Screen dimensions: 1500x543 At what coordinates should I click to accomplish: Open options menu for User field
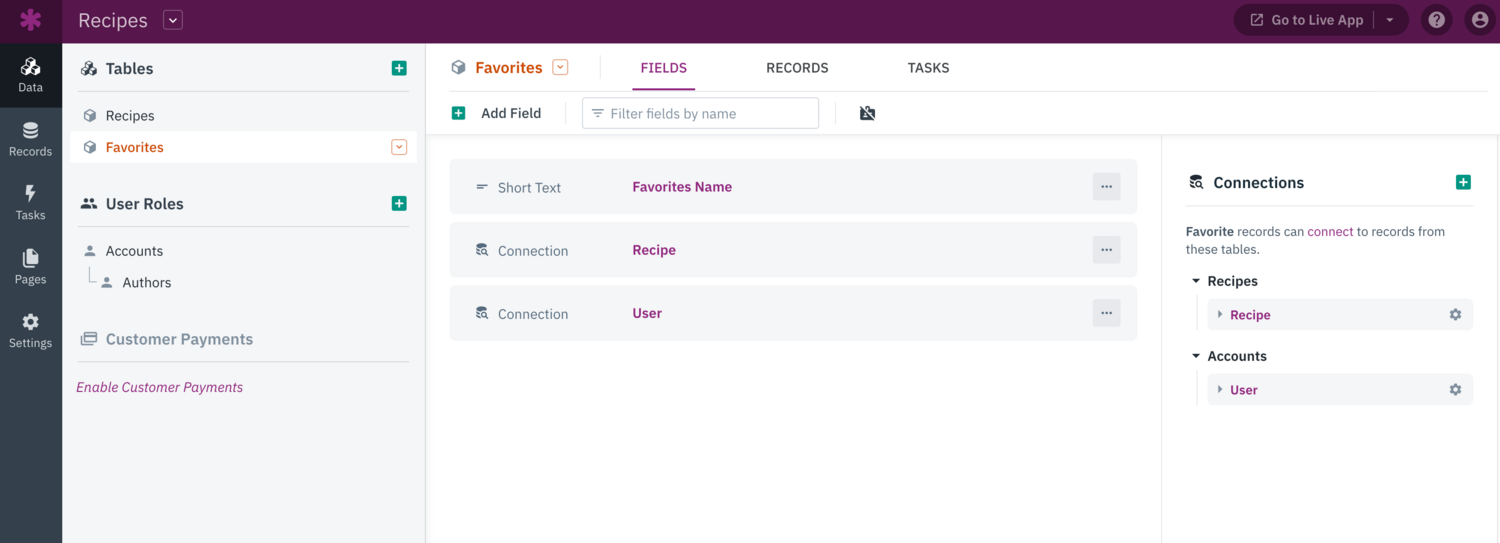point(1106,313)
